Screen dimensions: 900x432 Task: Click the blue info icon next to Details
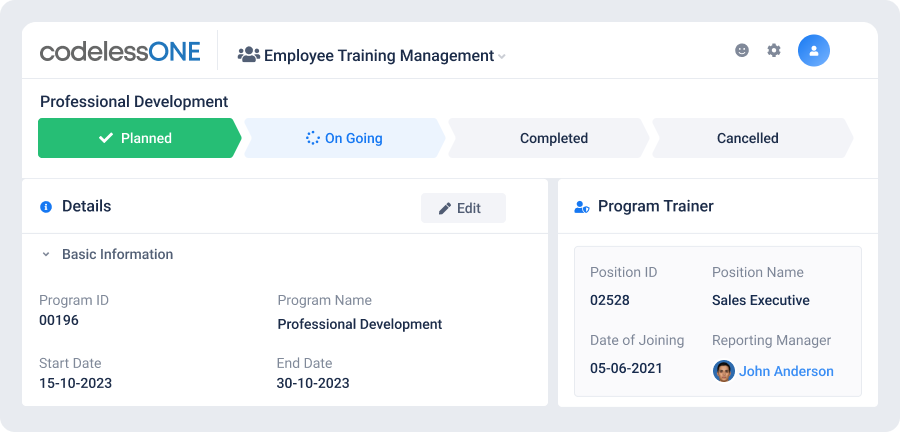click(46, 207)
